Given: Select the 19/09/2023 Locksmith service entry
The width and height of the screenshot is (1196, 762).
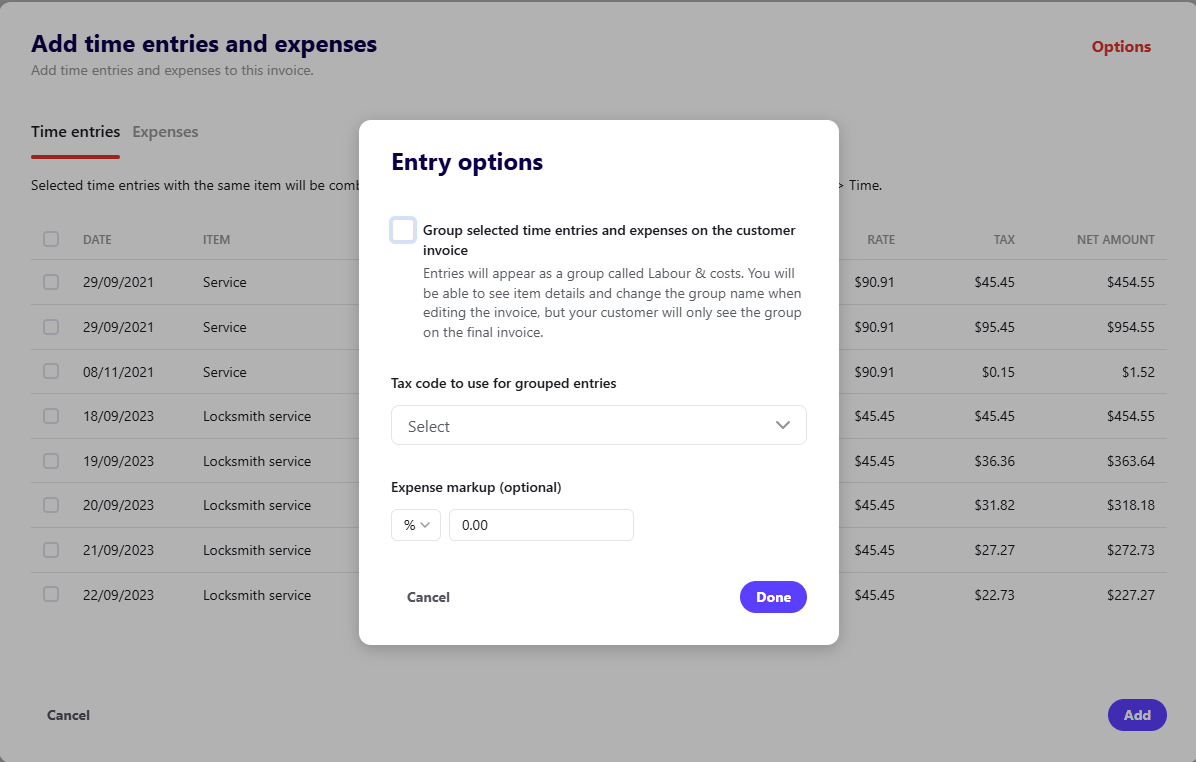Looking at the screenshot, I should tap(51, 461).
